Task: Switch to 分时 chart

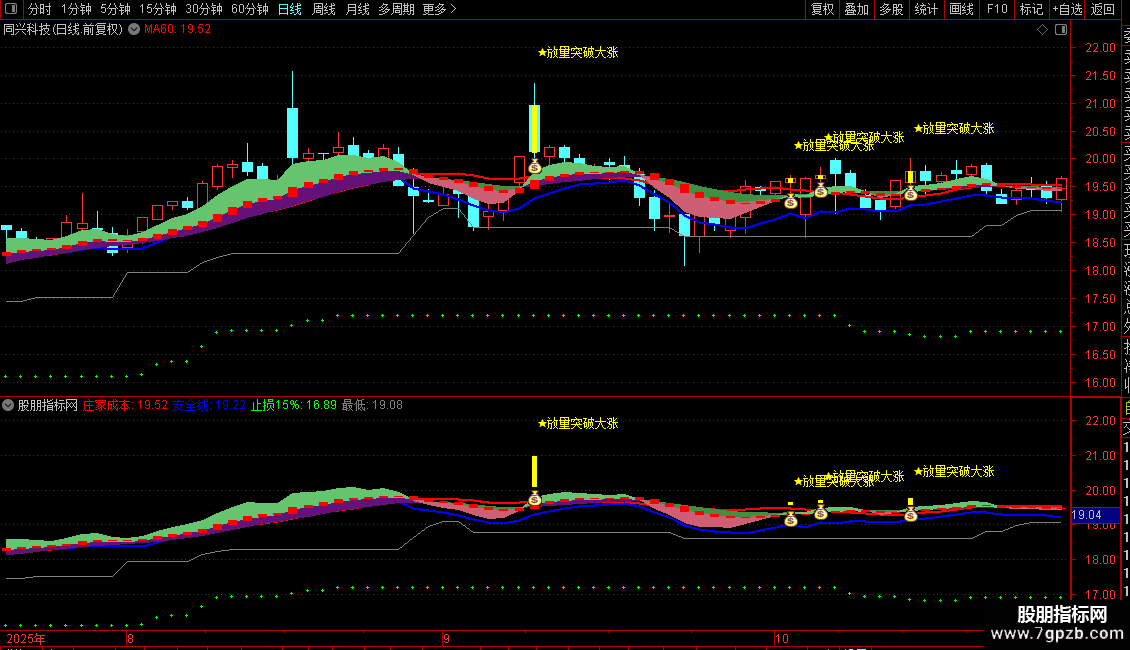Action: click(40, 9)
